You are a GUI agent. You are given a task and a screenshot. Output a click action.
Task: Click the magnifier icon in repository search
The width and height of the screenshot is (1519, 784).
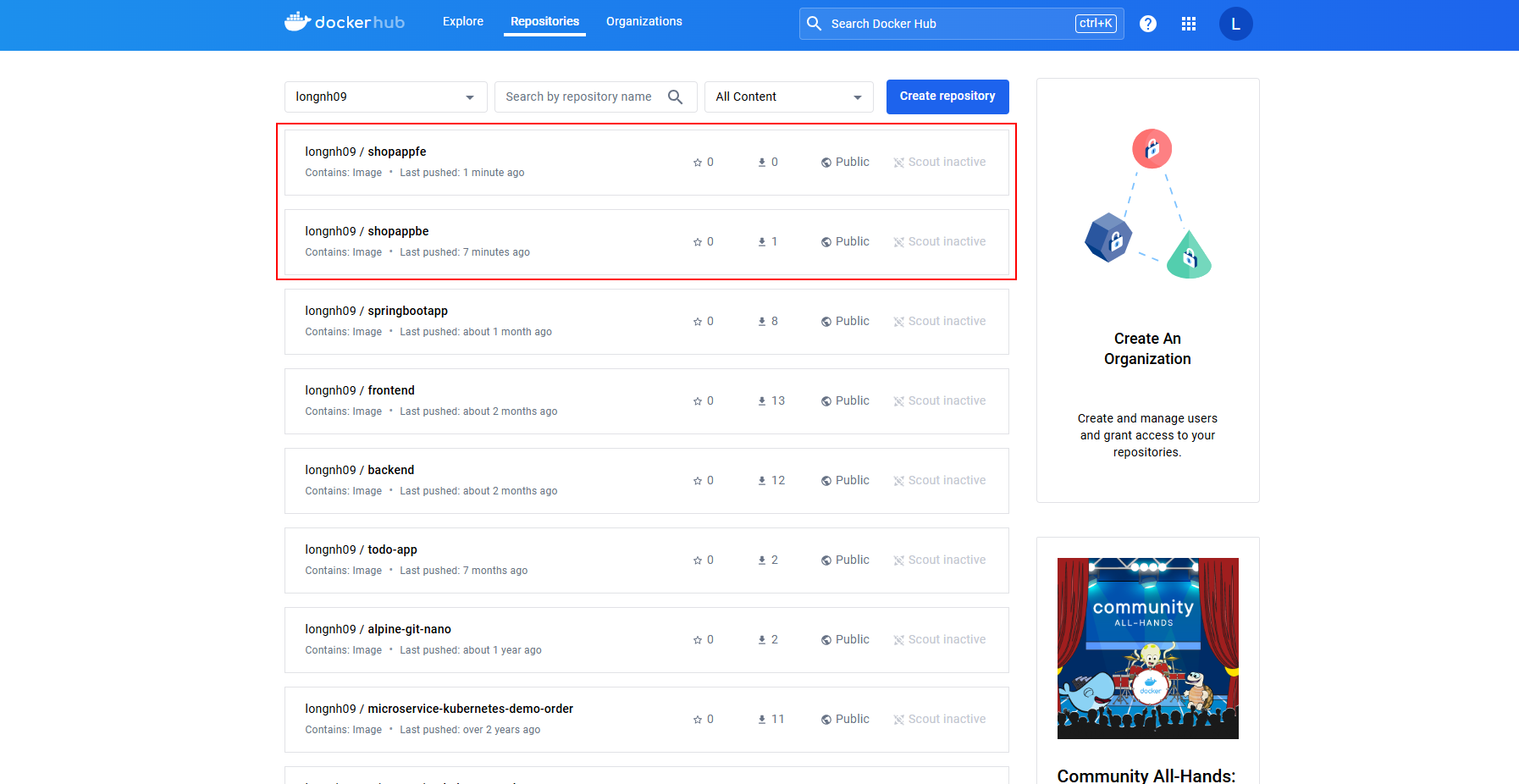point(675,97)
